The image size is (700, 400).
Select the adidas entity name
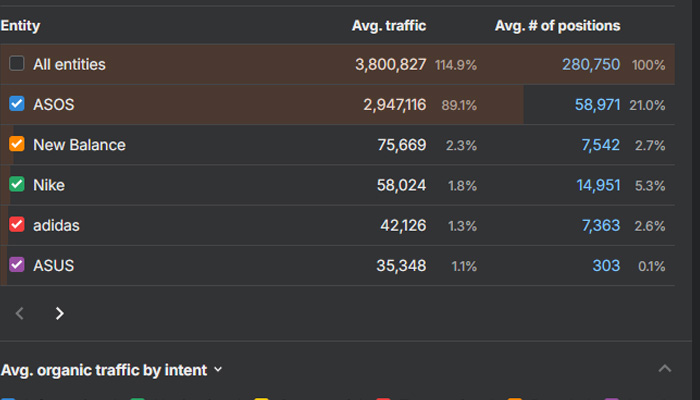56,225
